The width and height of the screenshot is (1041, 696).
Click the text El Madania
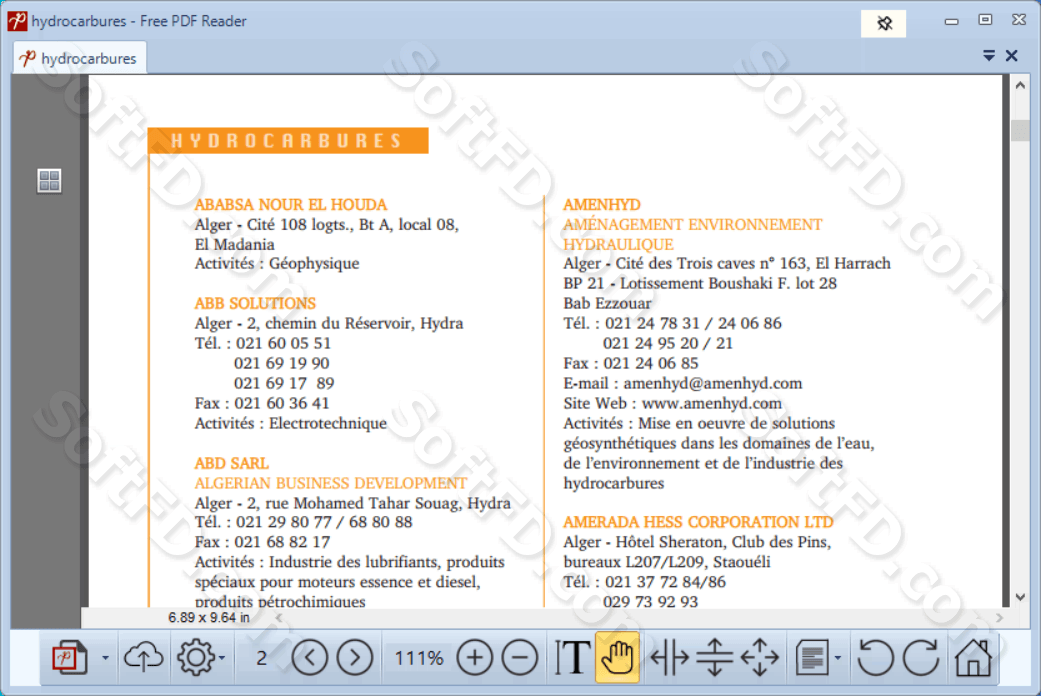pos(234,244)
